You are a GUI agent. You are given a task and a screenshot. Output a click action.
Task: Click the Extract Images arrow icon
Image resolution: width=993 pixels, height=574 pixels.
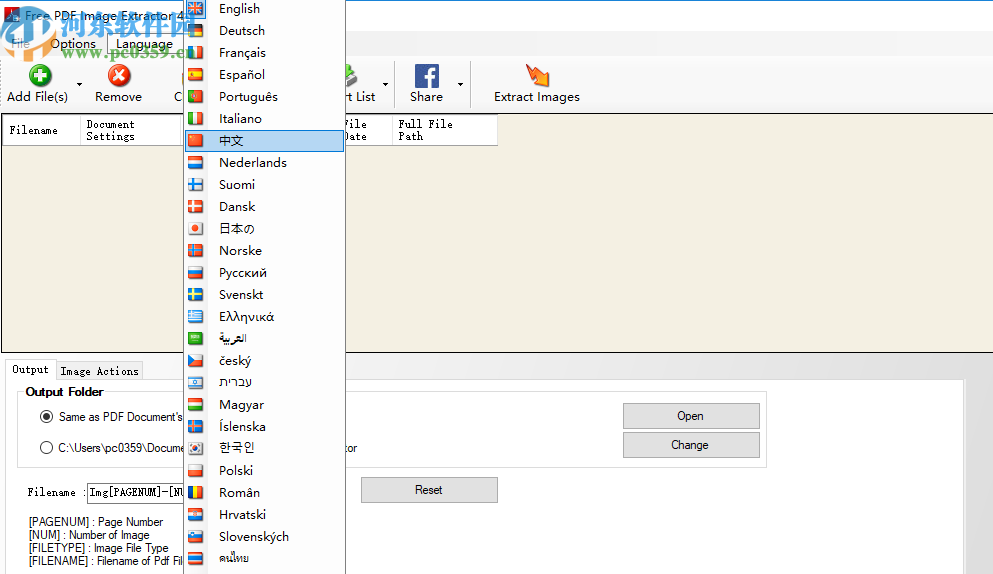click(537, 75)
